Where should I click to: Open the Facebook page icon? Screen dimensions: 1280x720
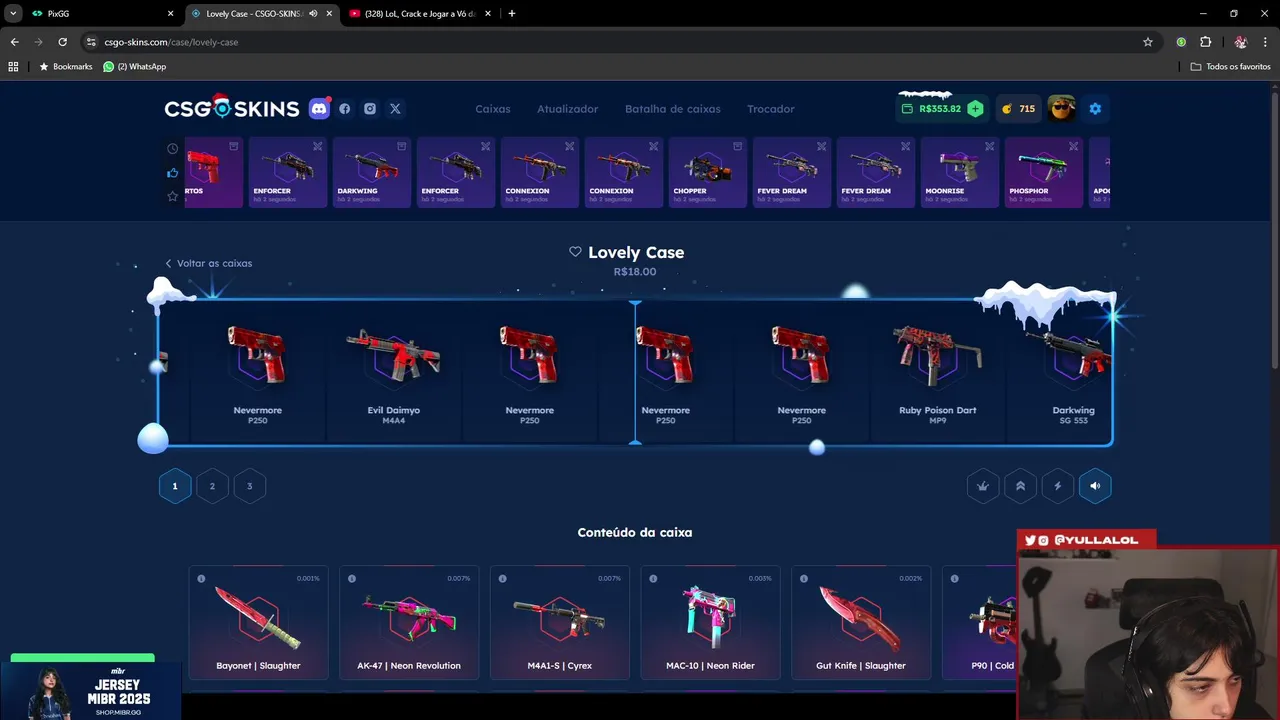tap(345, 109)
